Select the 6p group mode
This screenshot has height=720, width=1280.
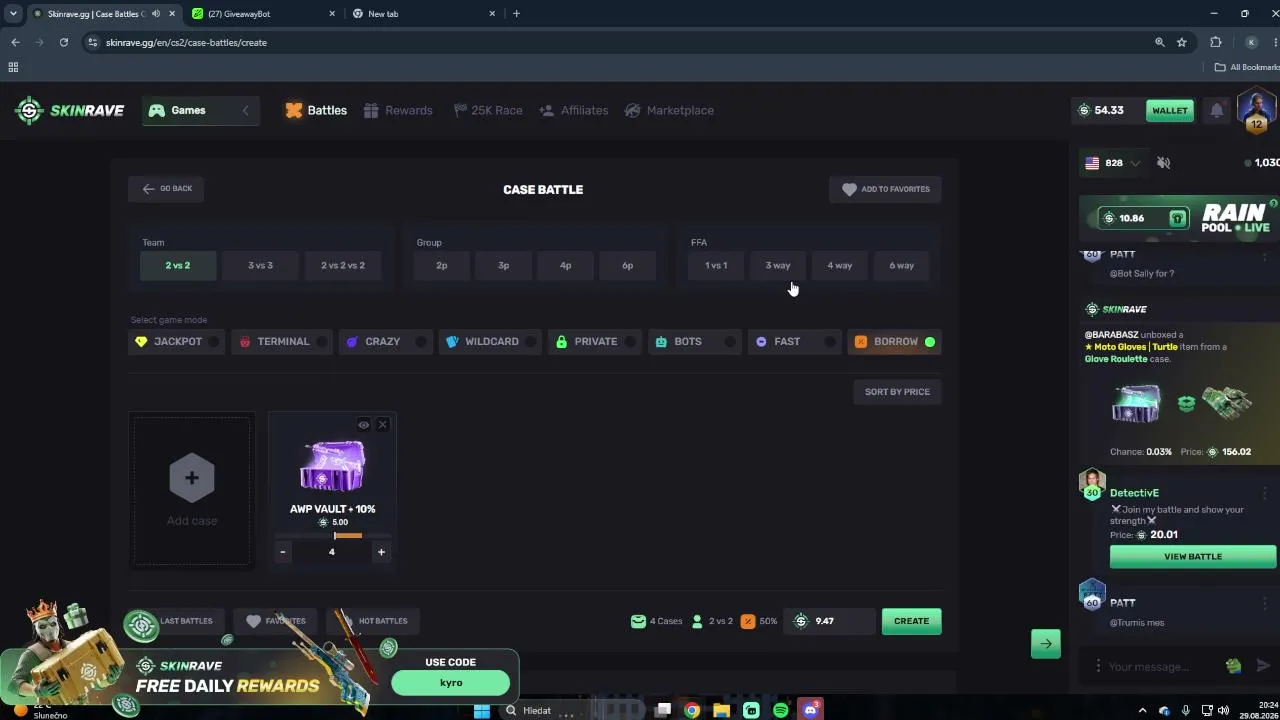[628, 265]
